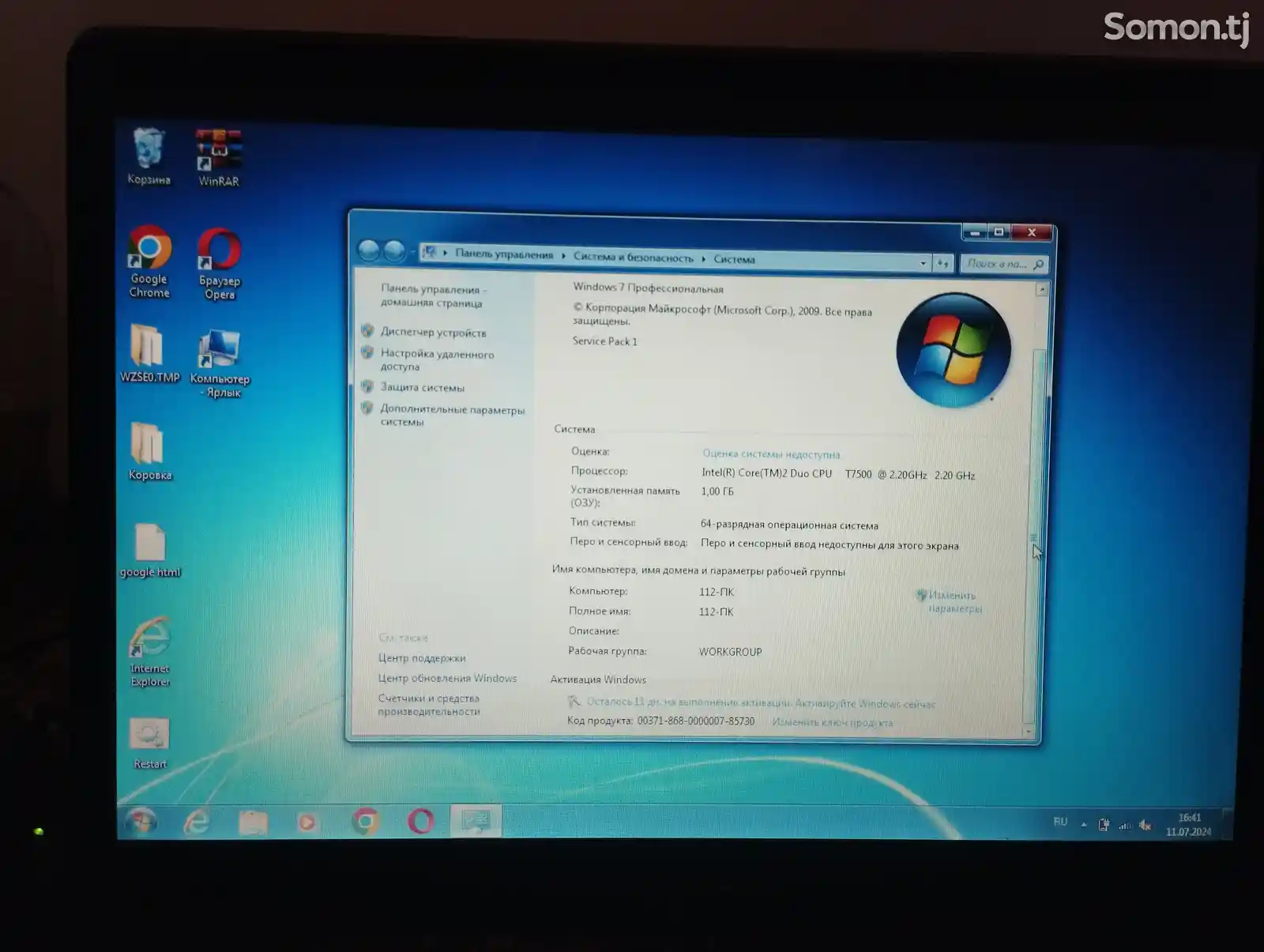Open Счетчики и средства производительности link
The width and height of the screenshot is (1264, 952).
click(429, 705)
